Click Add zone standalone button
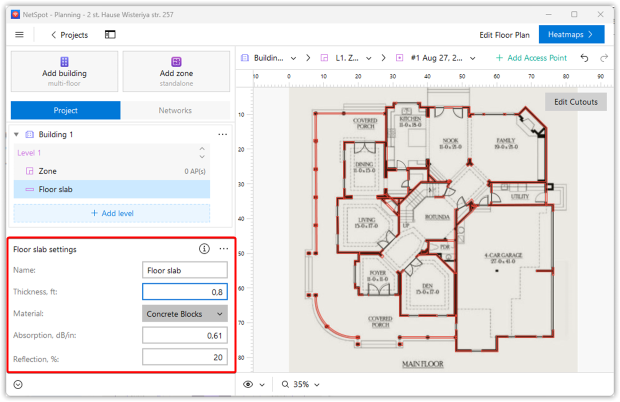 176,72
